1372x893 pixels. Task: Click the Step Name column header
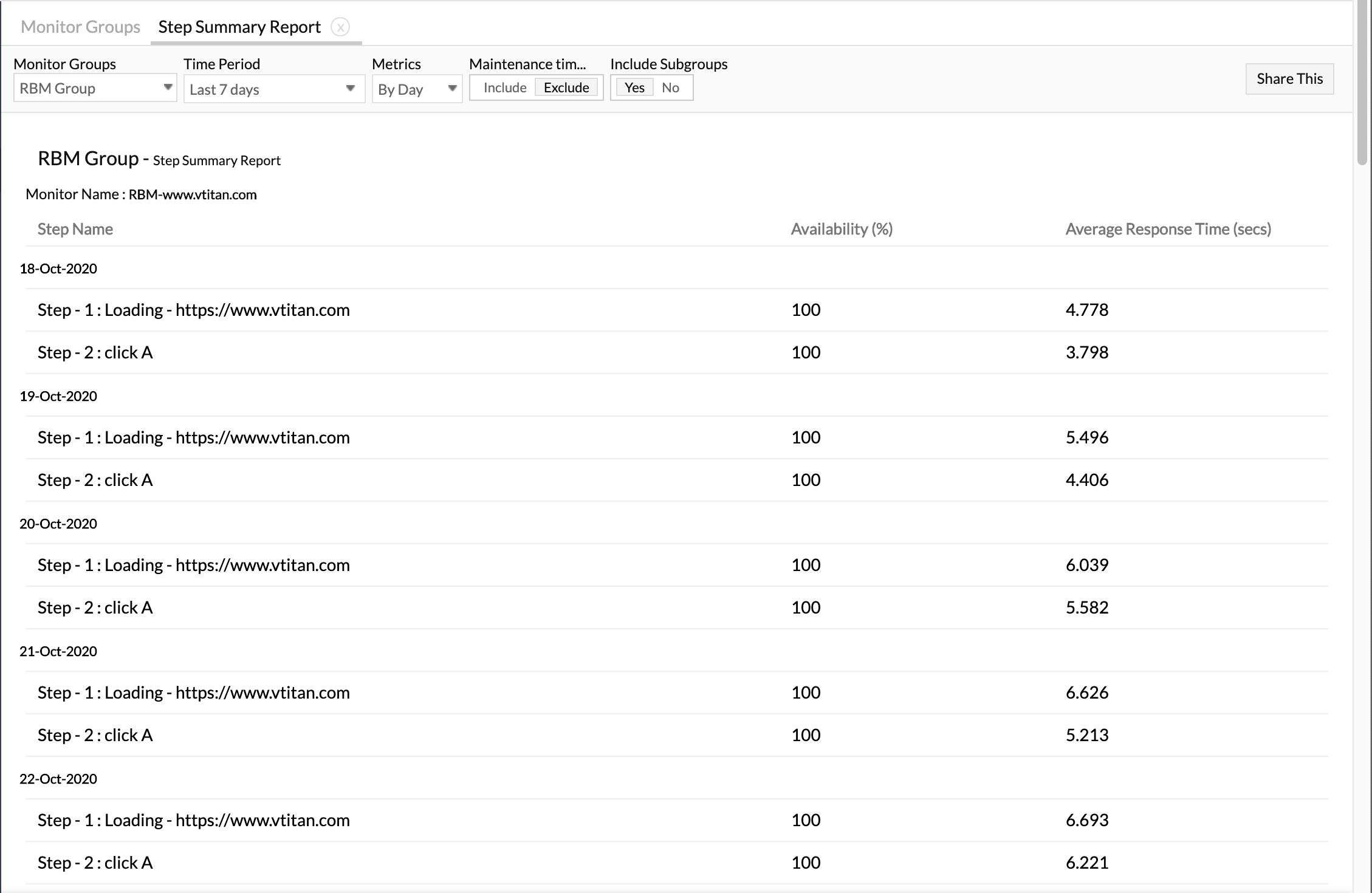[75, 229]
